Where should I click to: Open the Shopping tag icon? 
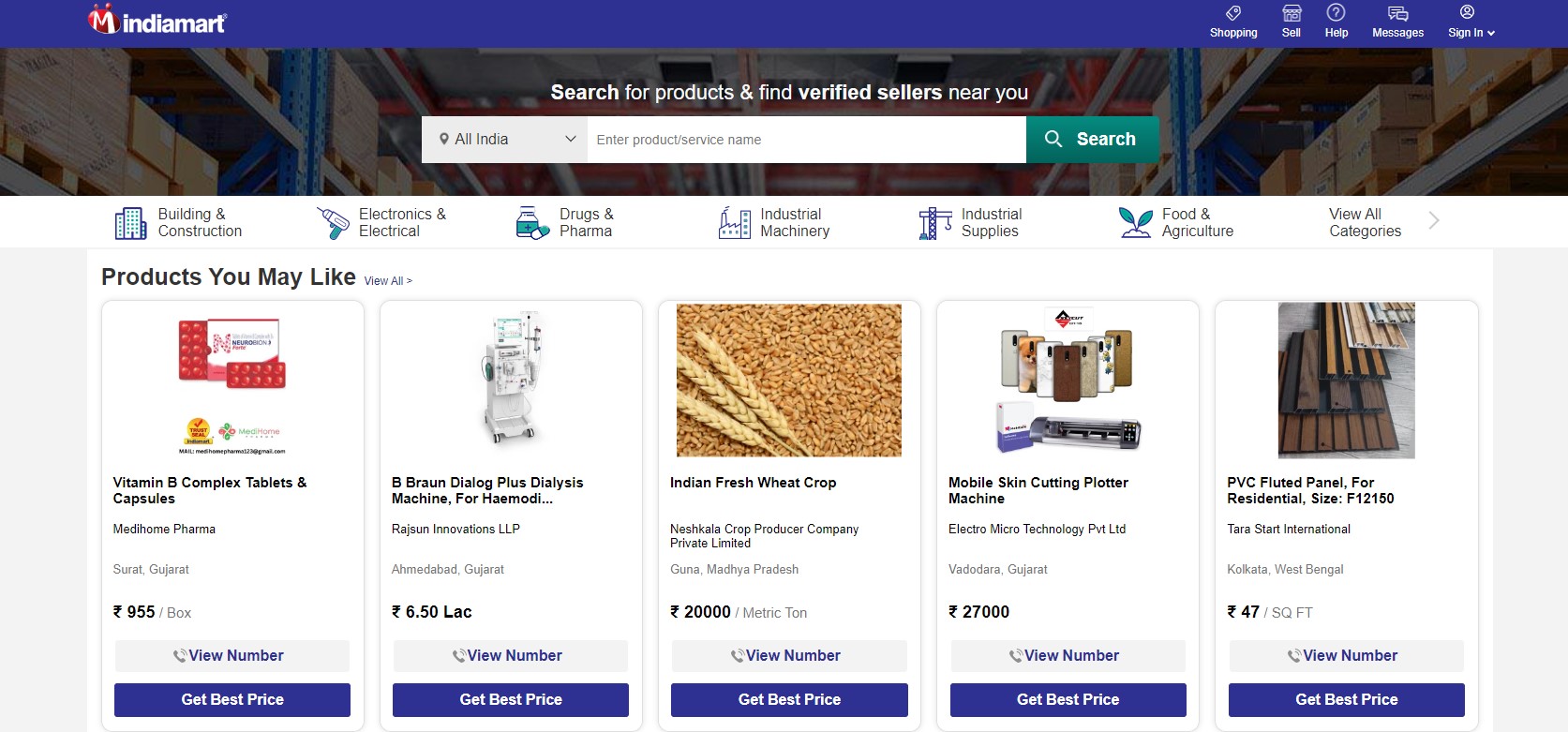coord(1233,13)
